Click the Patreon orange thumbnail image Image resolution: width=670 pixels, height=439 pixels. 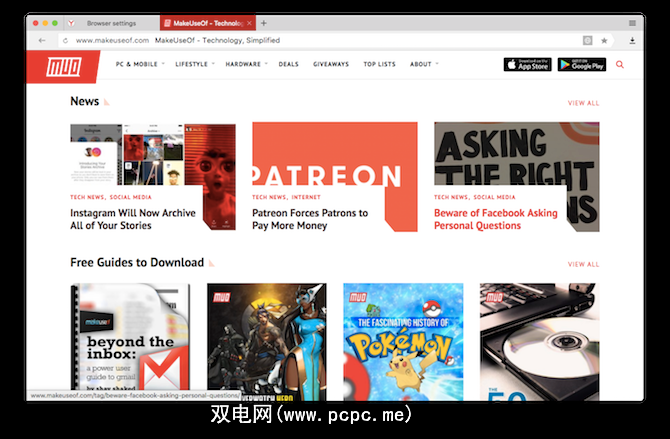point(335,154)
